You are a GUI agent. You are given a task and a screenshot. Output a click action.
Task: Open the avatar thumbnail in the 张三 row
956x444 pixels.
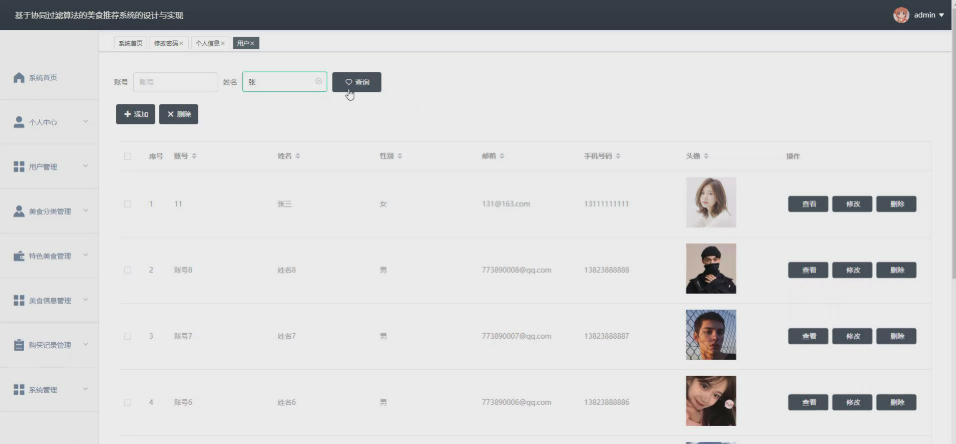click(711, 202)
